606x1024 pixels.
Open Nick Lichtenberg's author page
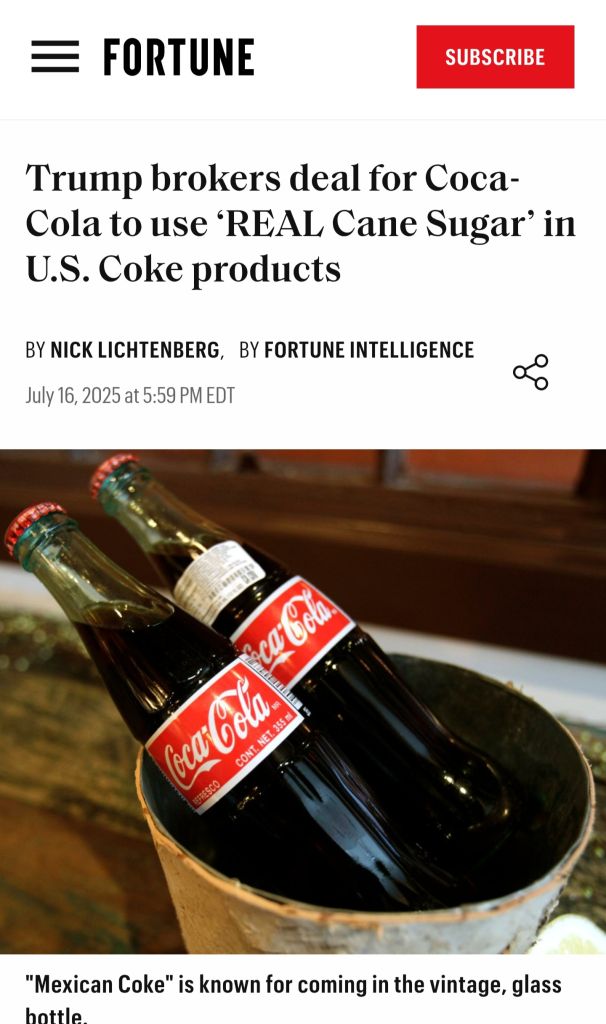(135, 350)
